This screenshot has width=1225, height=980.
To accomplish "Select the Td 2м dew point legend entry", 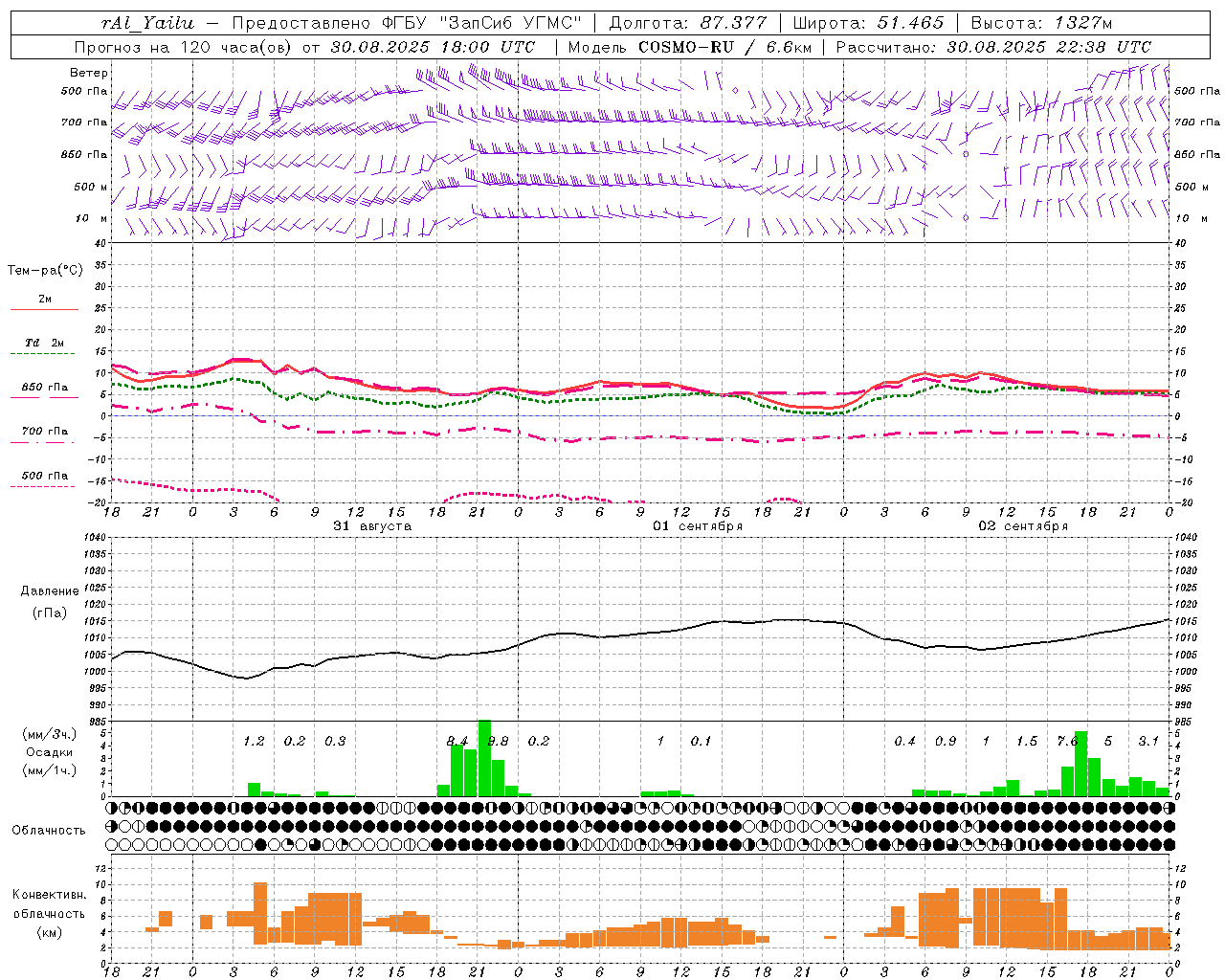I will (x=45, y=343).
